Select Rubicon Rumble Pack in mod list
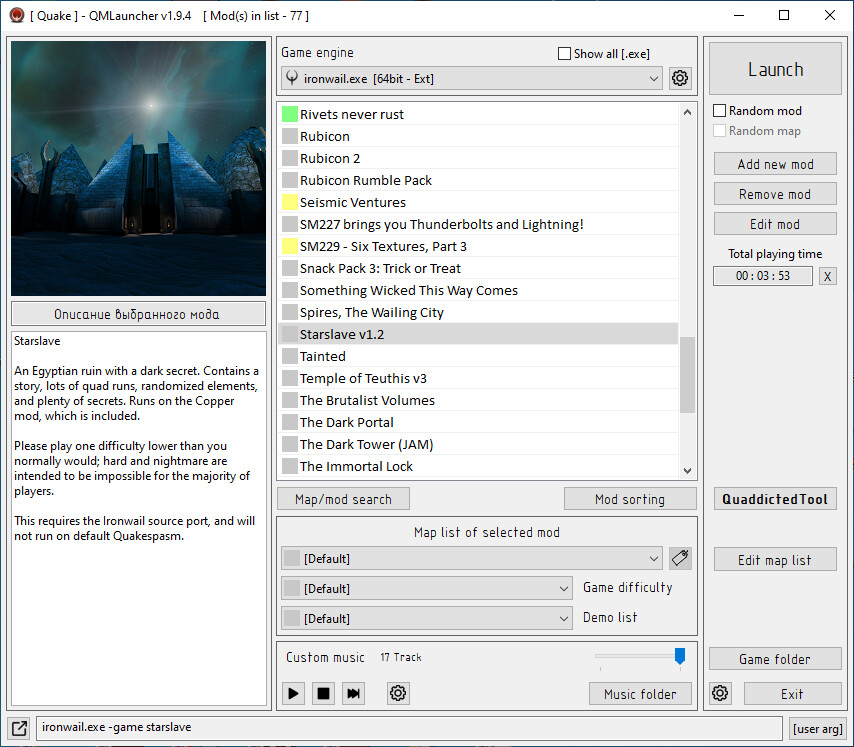Viewport: 854px width, 747px height. click(x=366, y=180)
